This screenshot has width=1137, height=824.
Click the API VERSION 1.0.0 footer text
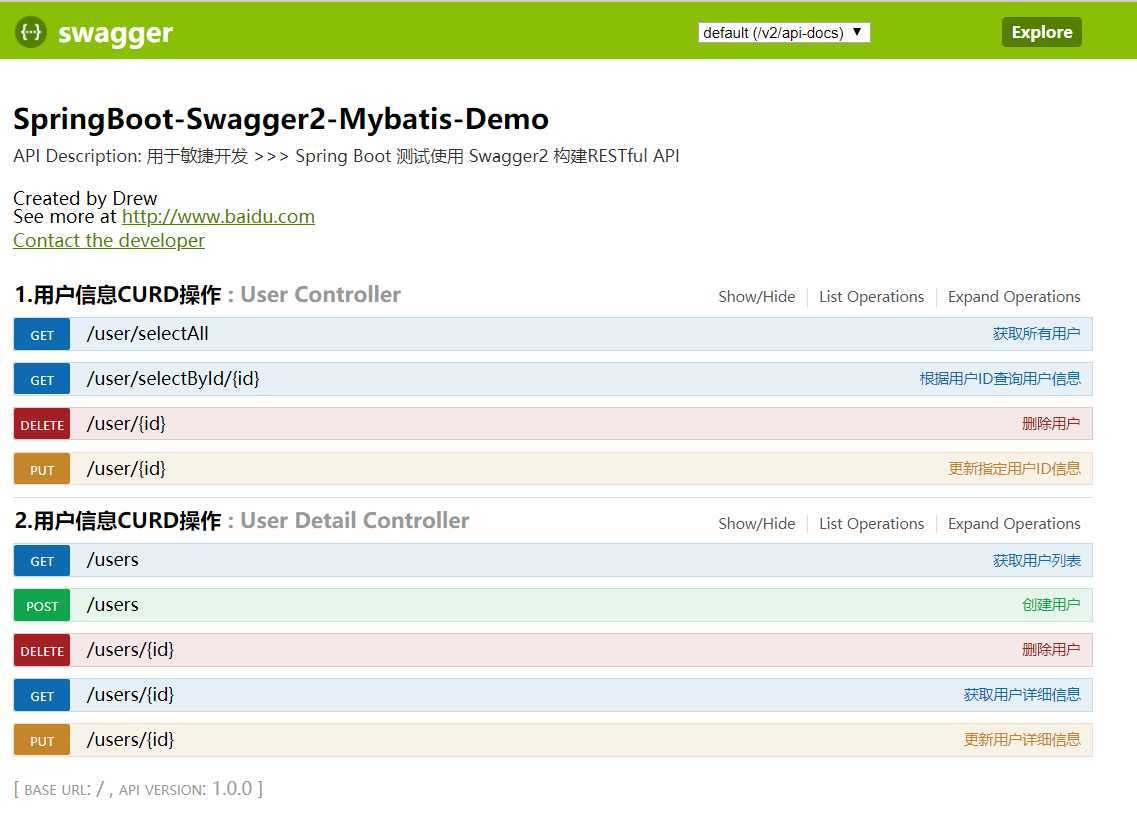tap(186, 788)
